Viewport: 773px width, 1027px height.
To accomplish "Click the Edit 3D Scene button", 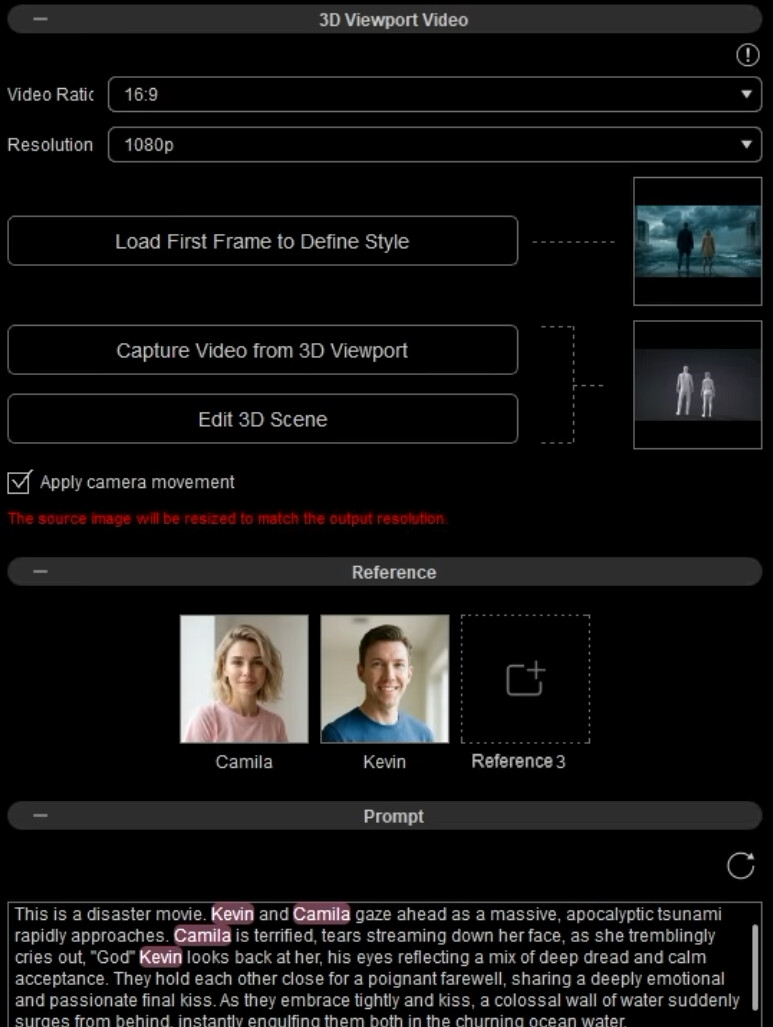I will (x=263, y=419).
